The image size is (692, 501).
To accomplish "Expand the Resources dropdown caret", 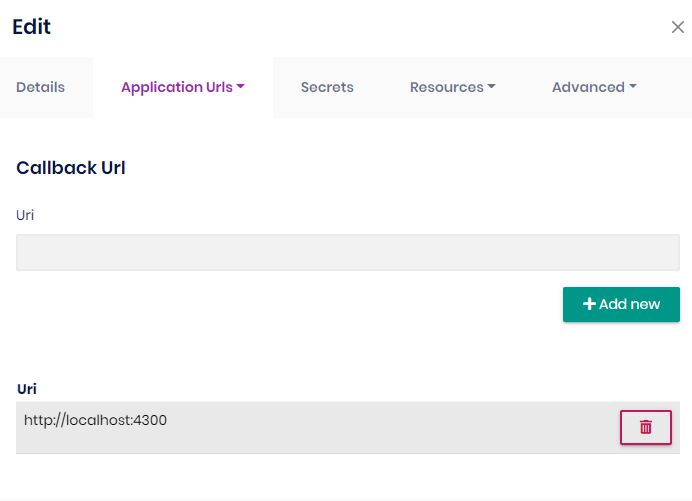I will [x=492, y=87].
